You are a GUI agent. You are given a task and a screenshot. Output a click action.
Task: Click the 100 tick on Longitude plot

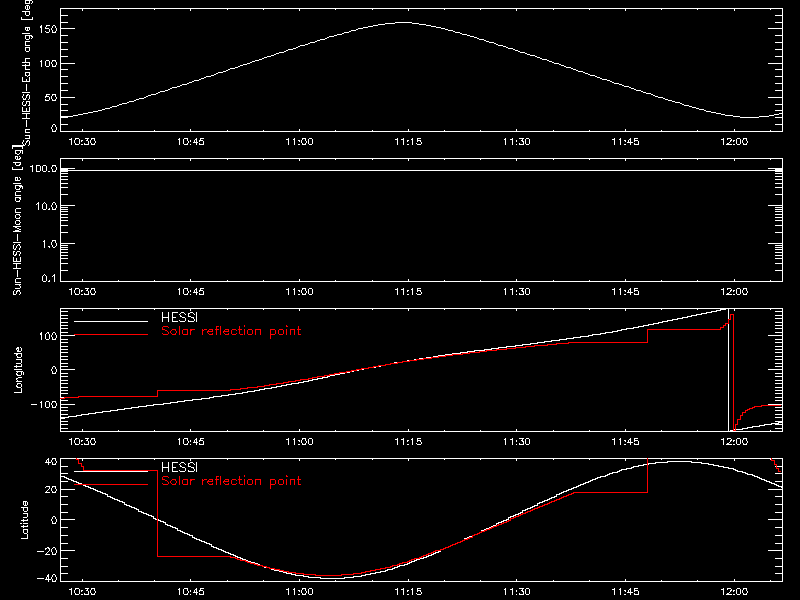coord(48,336)
